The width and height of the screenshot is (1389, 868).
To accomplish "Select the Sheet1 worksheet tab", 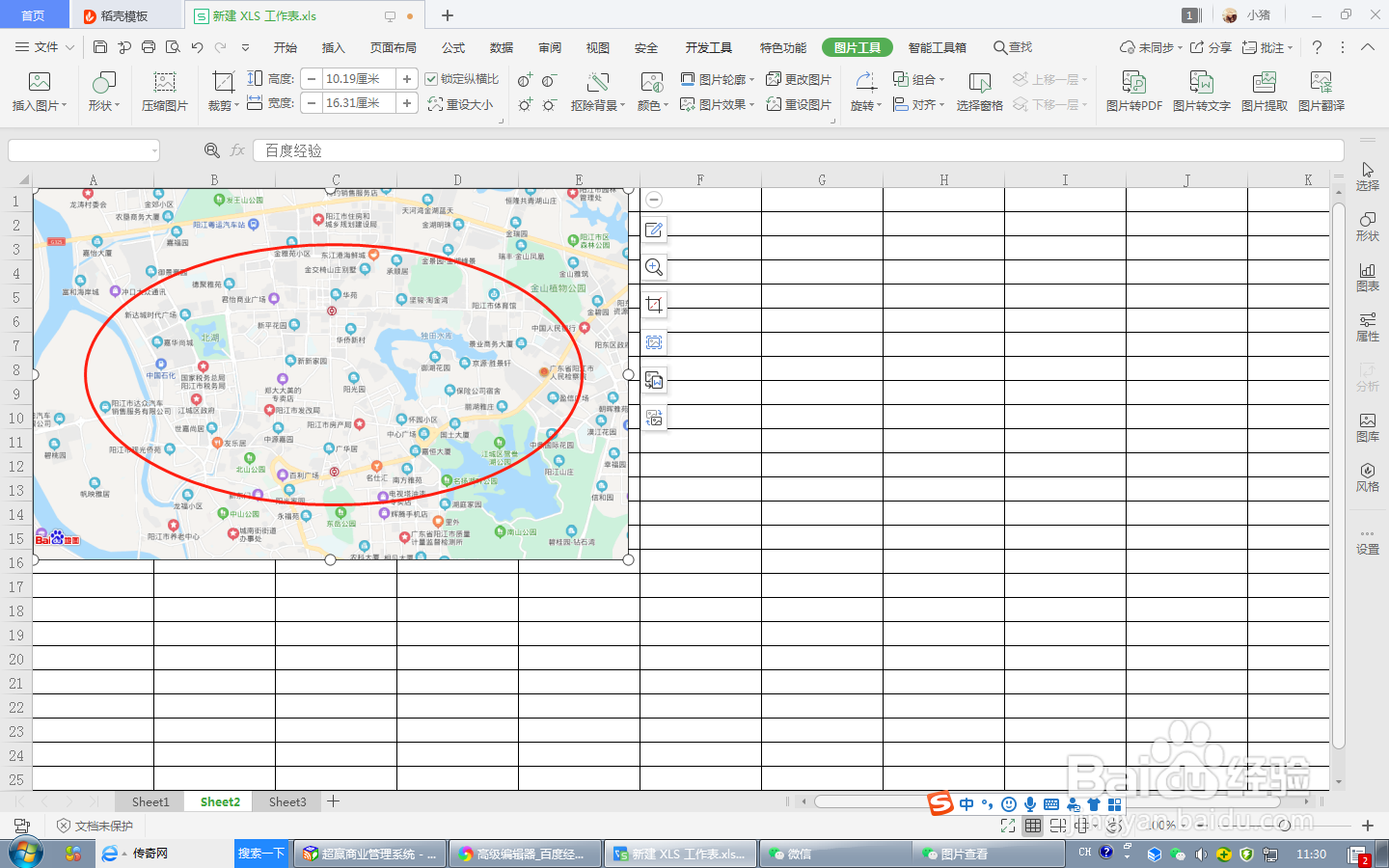I will click(x=150, y=801).
